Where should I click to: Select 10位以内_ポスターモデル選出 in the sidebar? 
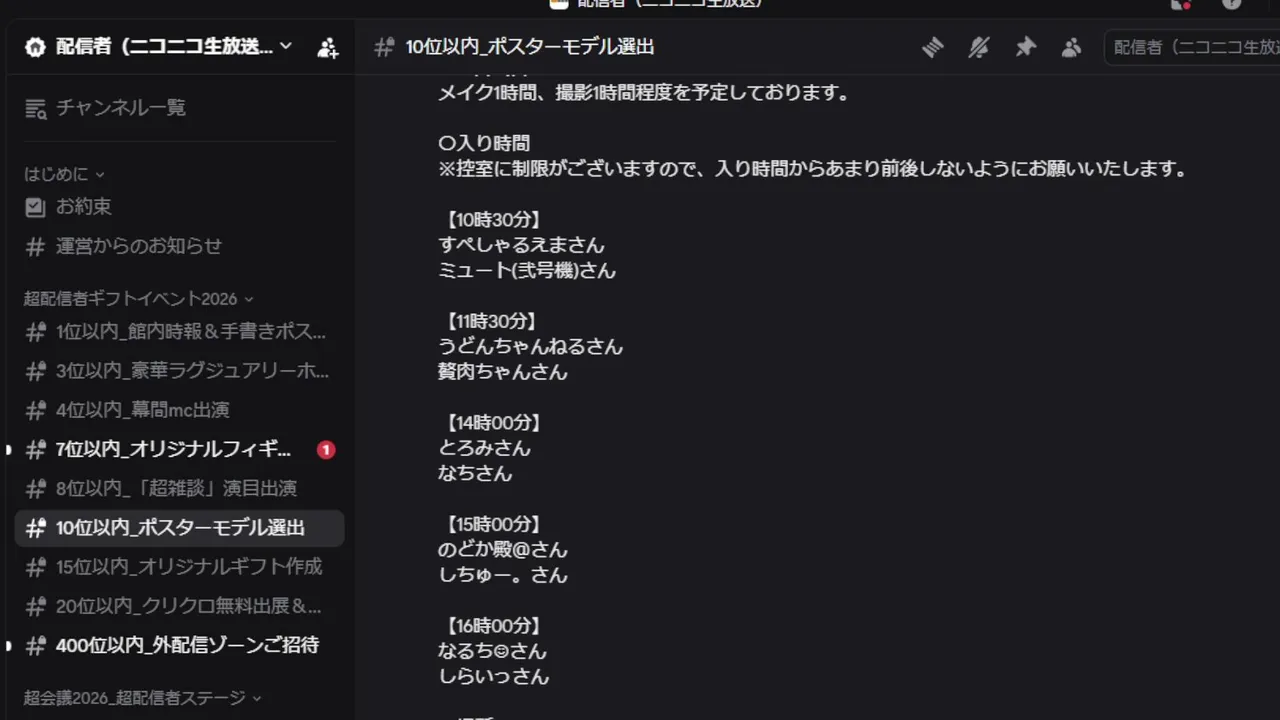tap(180, 527)
